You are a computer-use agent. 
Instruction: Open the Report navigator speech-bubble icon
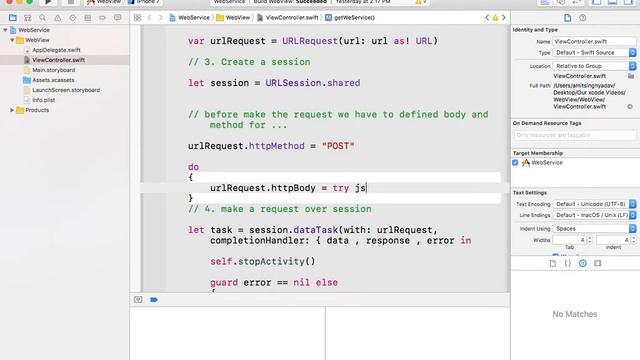pos(118,18)
